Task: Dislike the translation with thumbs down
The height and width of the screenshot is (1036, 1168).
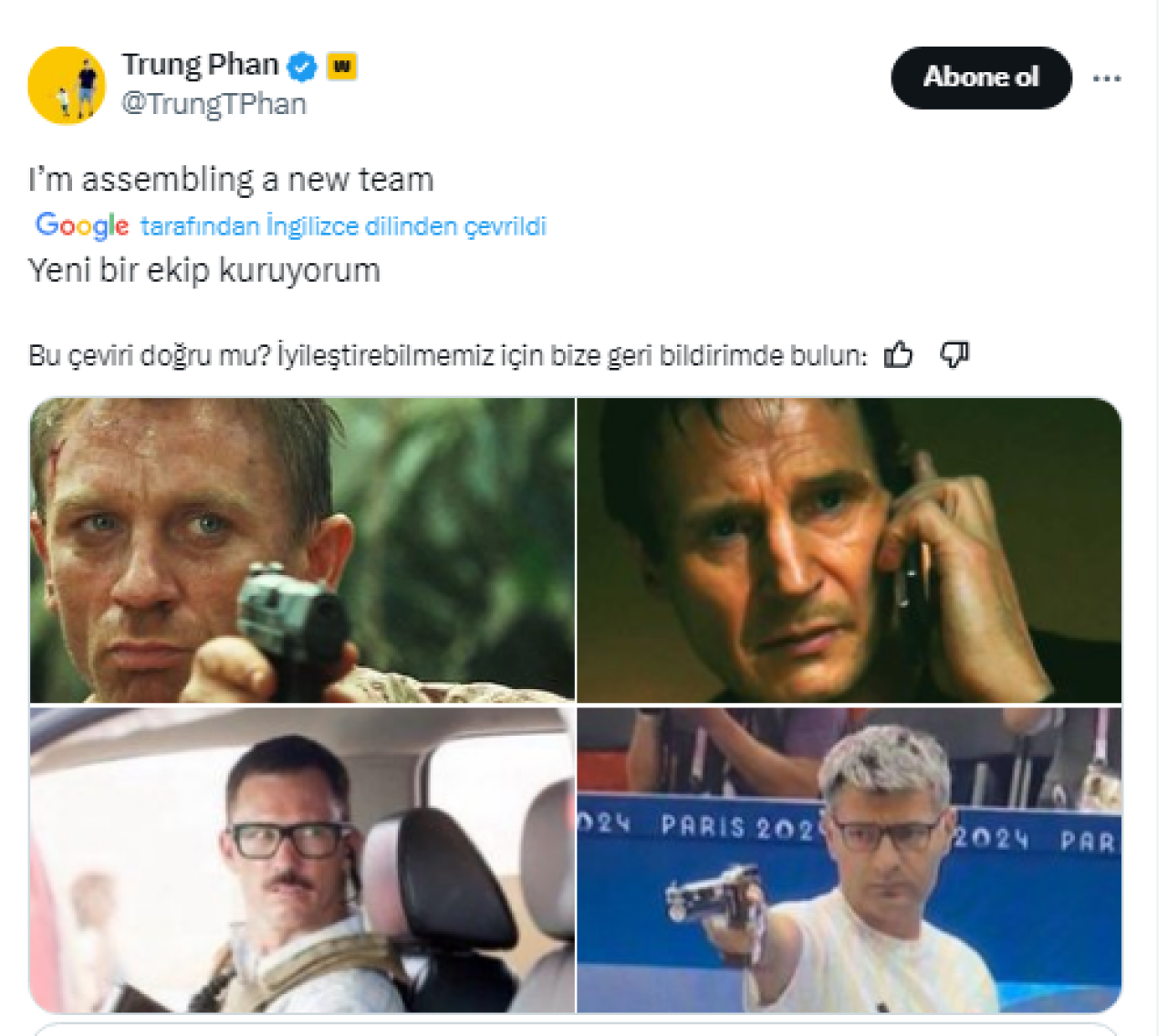Action: 954,354
